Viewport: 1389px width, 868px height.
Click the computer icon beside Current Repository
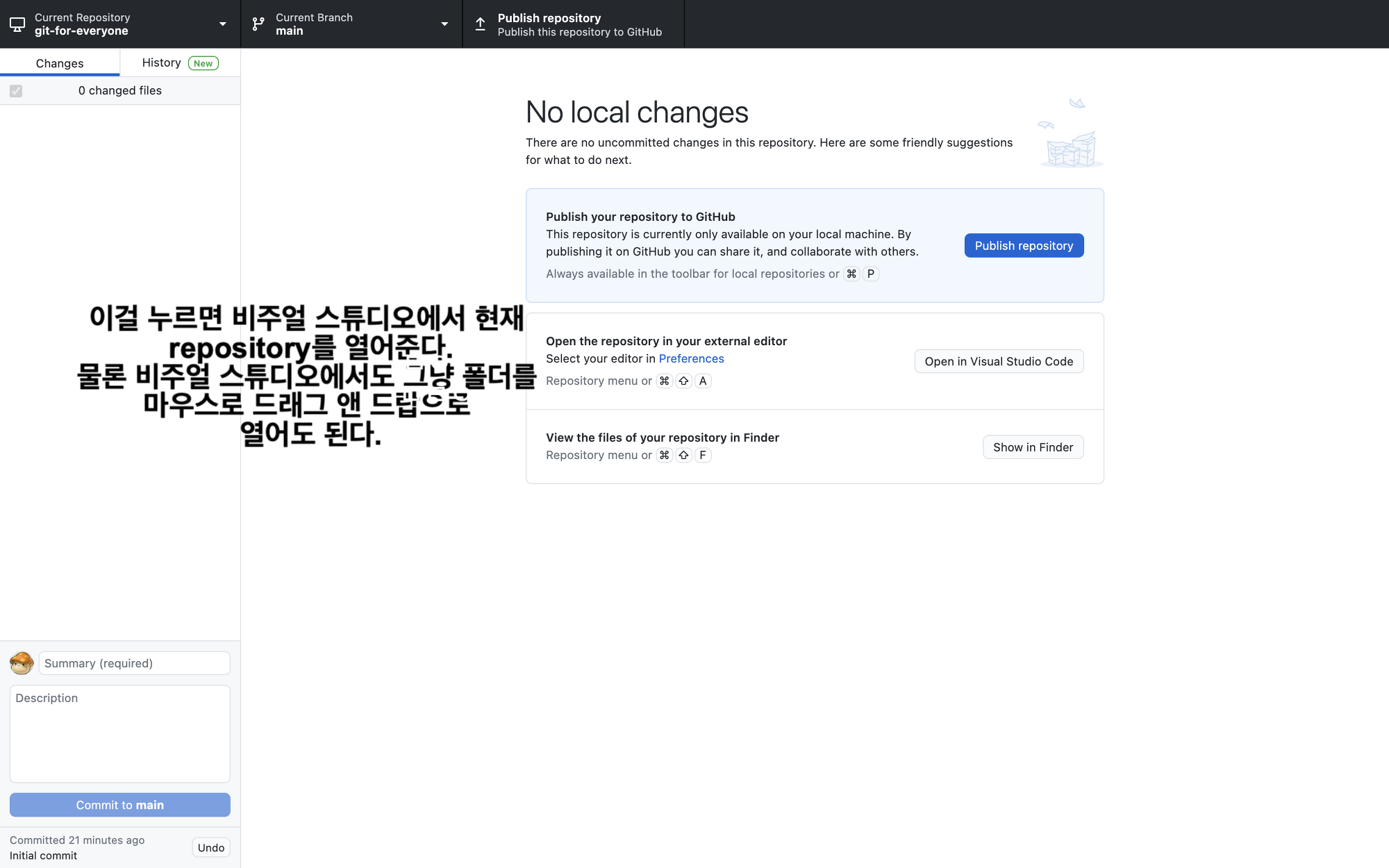tap(17, 24)
